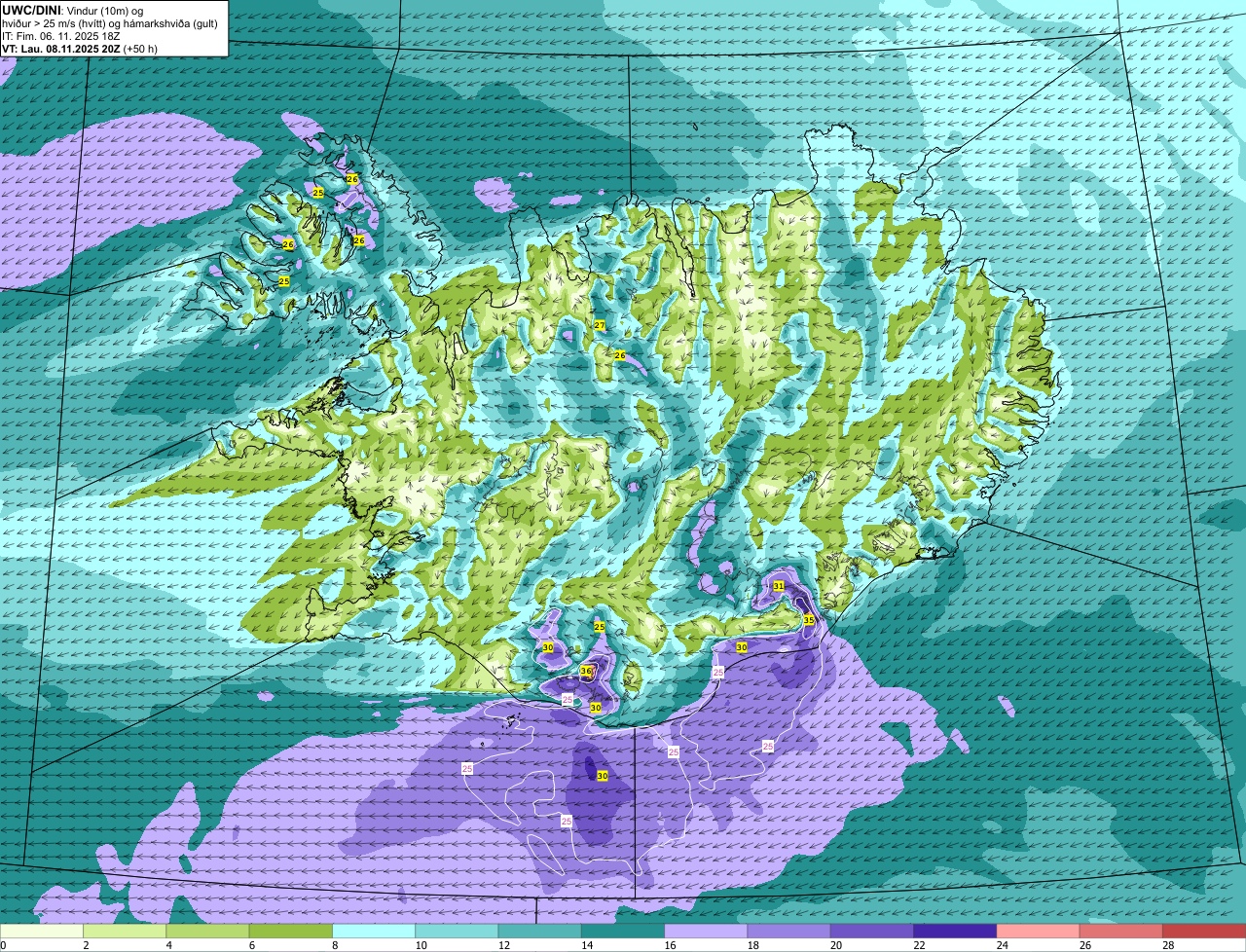Viewport: 1246px width, 952px height.
Task: Click the yellow gust marker labeled 36
Action: (586, 671)
